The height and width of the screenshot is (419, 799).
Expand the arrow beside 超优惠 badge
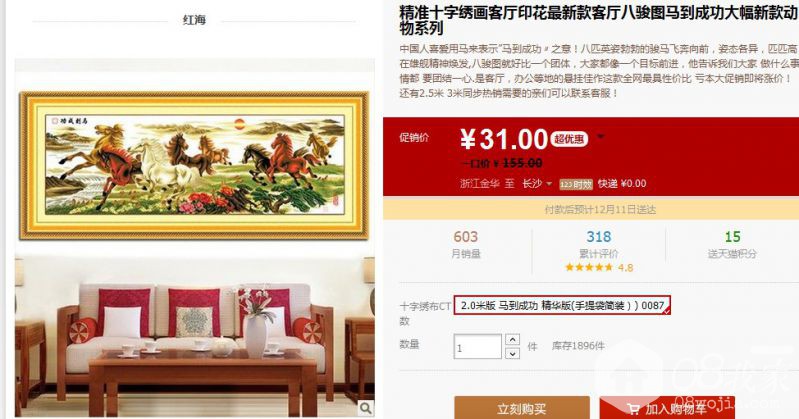tap(601, 137)
